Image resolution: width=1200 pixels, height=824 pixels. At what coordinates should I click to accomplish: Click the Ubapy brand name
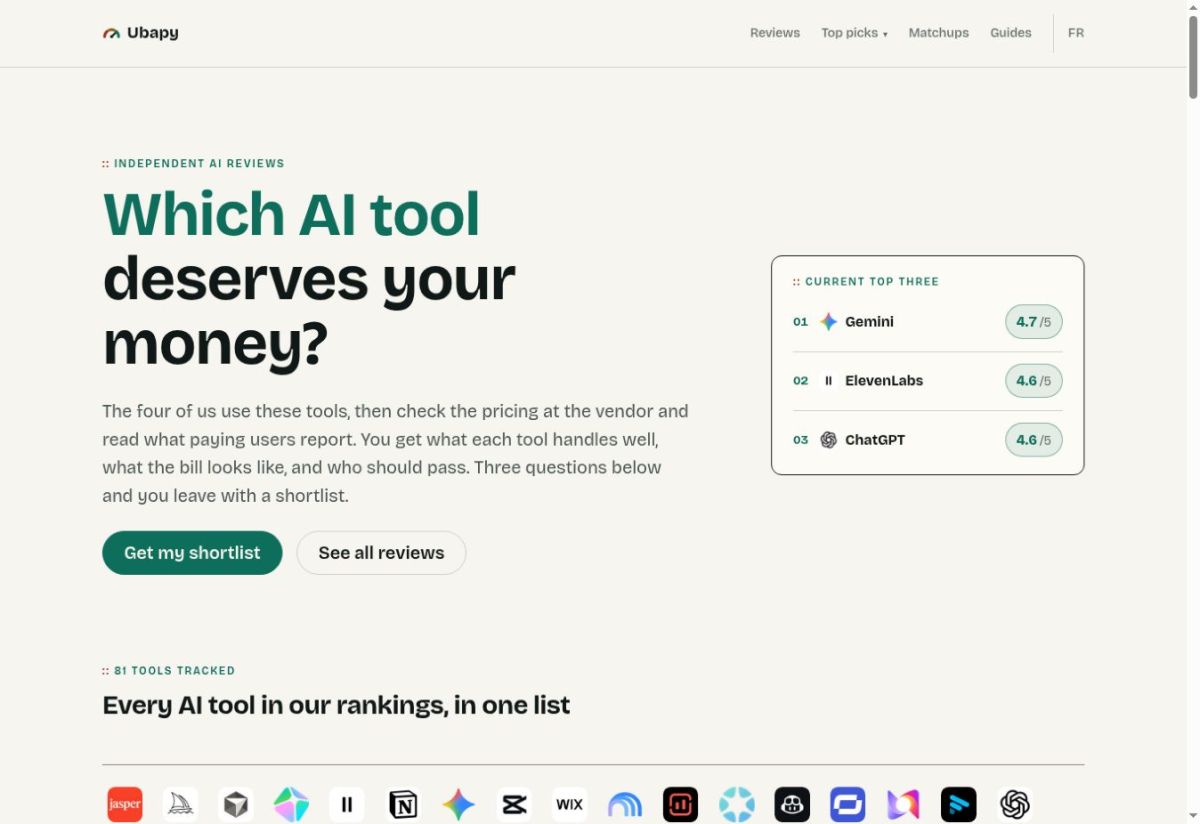(x=153, y=33)
